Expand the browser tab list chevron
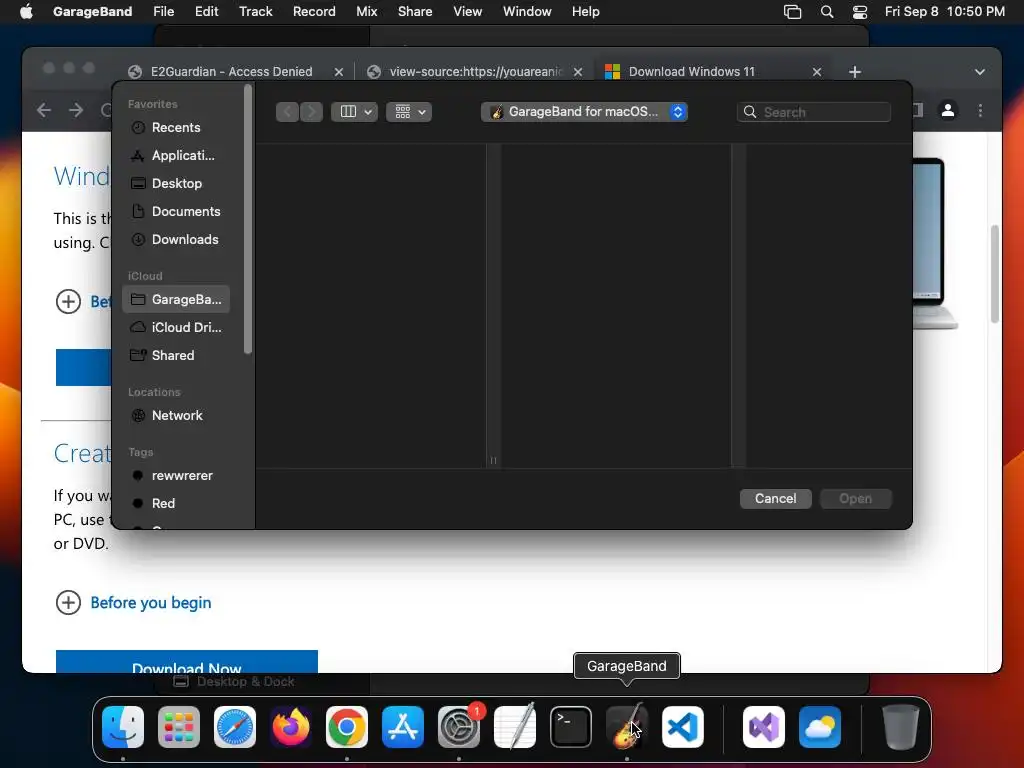Screen dimensions: 1024x768 click(x=980, y=72)
